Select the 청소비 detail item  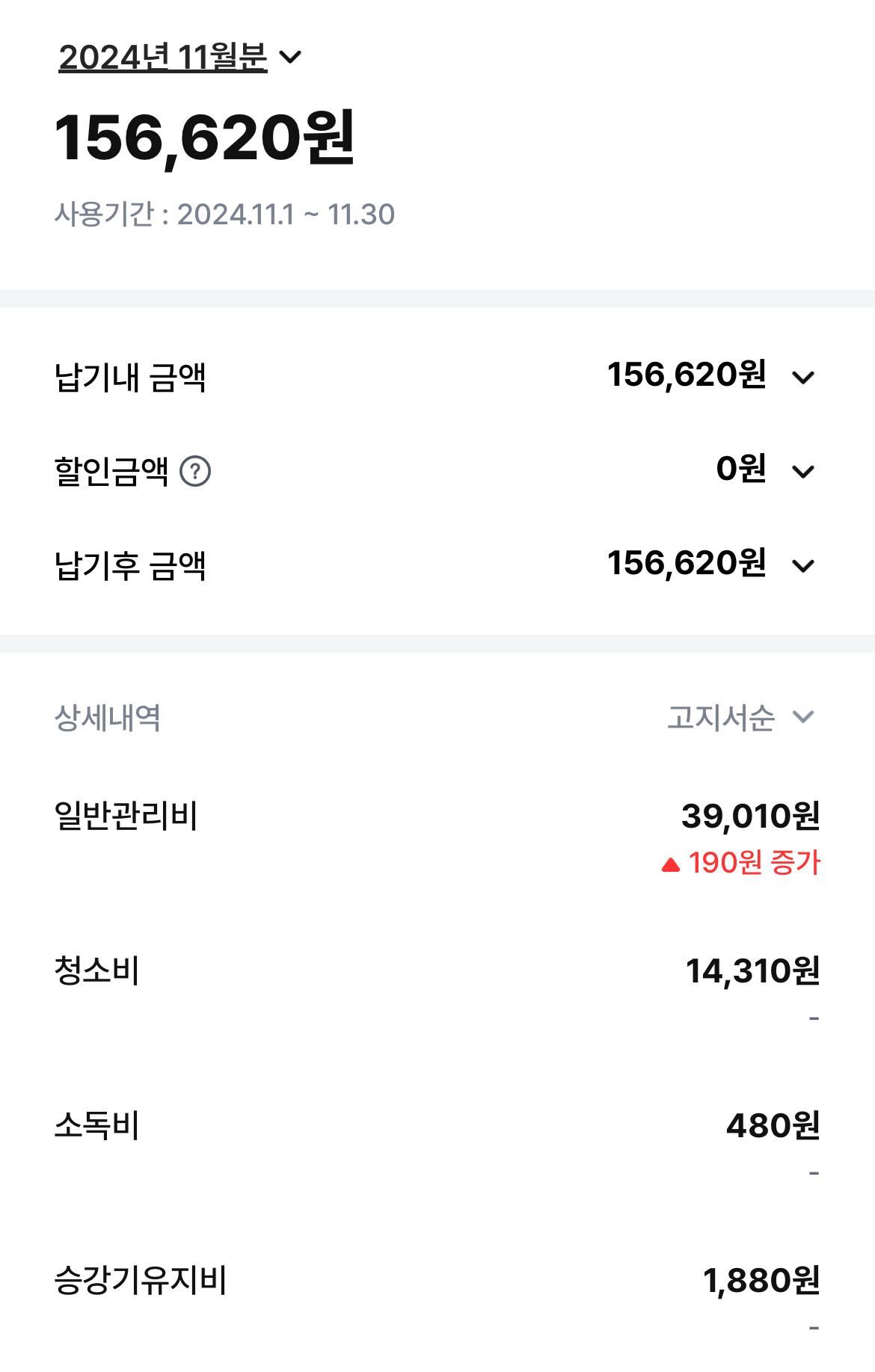[97, 971]
